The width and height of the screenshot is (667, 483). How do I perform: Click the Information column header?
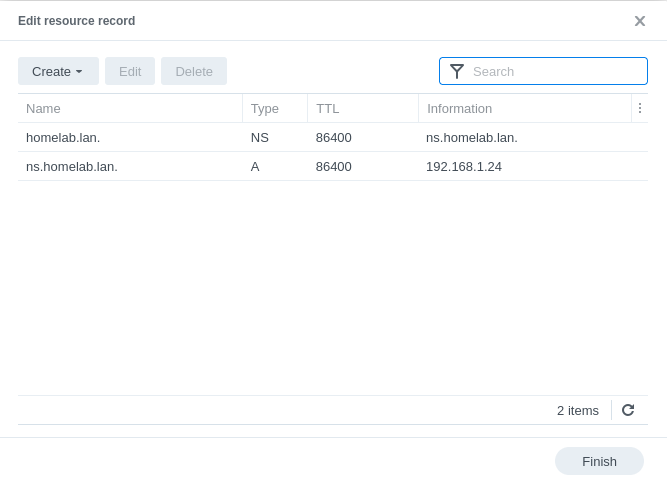click(x=524, y=108)
